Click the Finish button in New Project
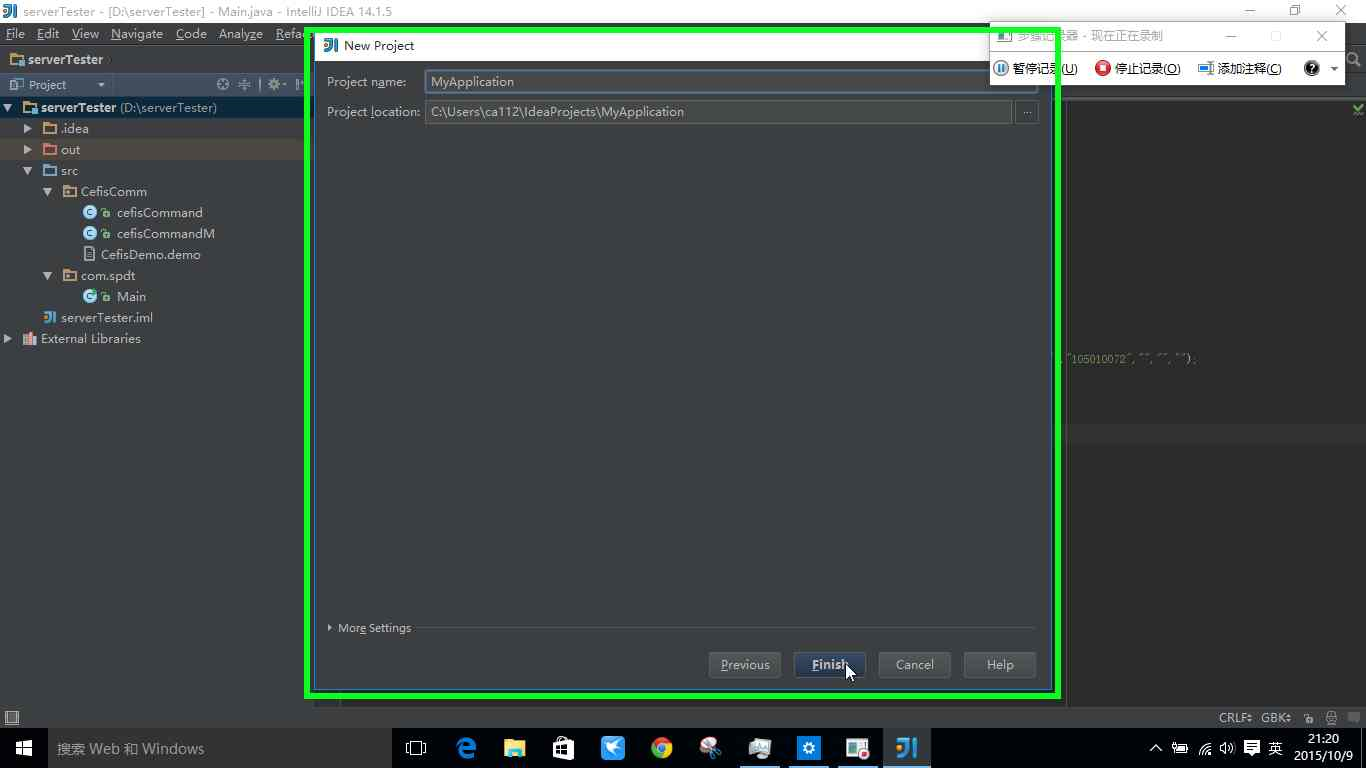The height and width of the screenshot is (768, 1366). point(829,665)
